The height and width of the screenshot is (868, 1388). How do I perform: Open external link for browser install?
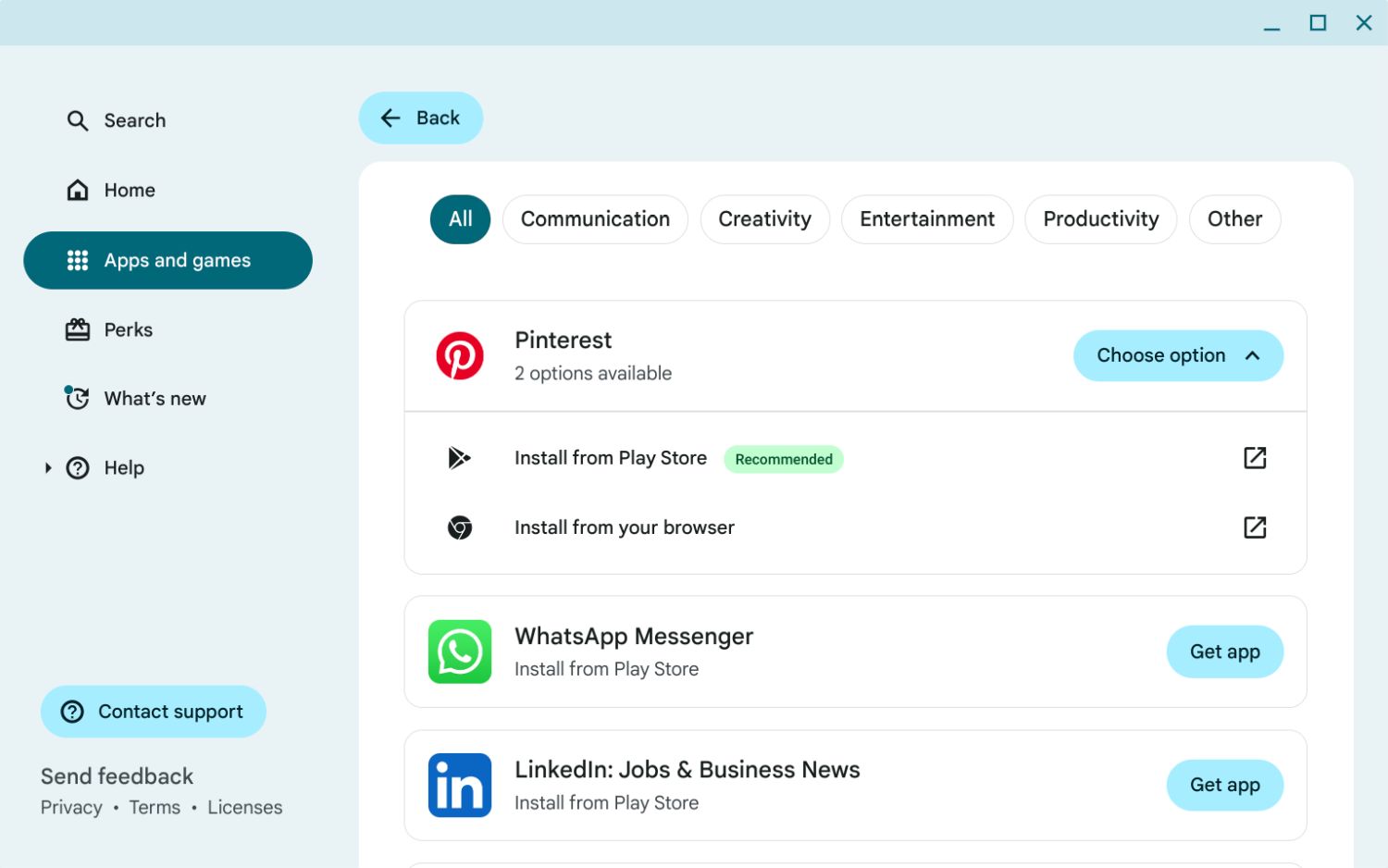1255,527
